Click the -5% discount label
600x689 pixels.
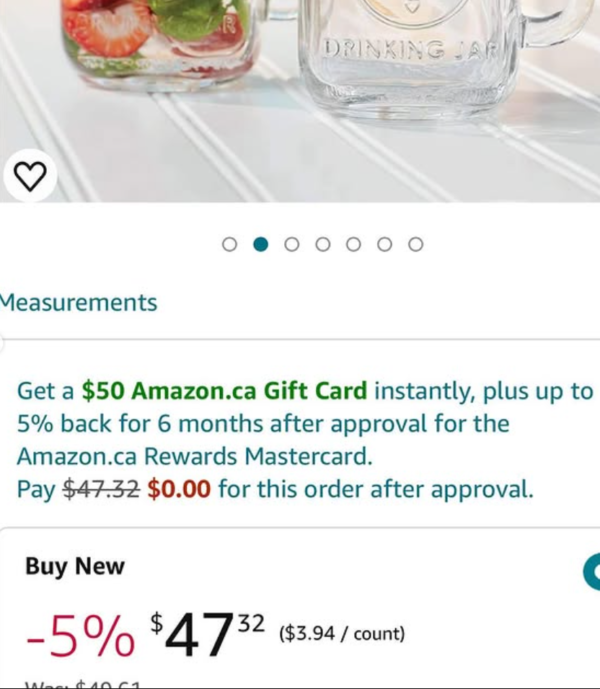point(80,636)
